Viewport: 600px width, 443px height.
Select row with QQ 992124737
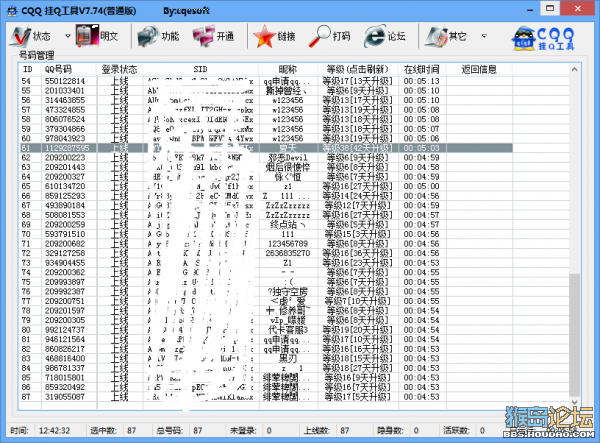coord(266,330)
